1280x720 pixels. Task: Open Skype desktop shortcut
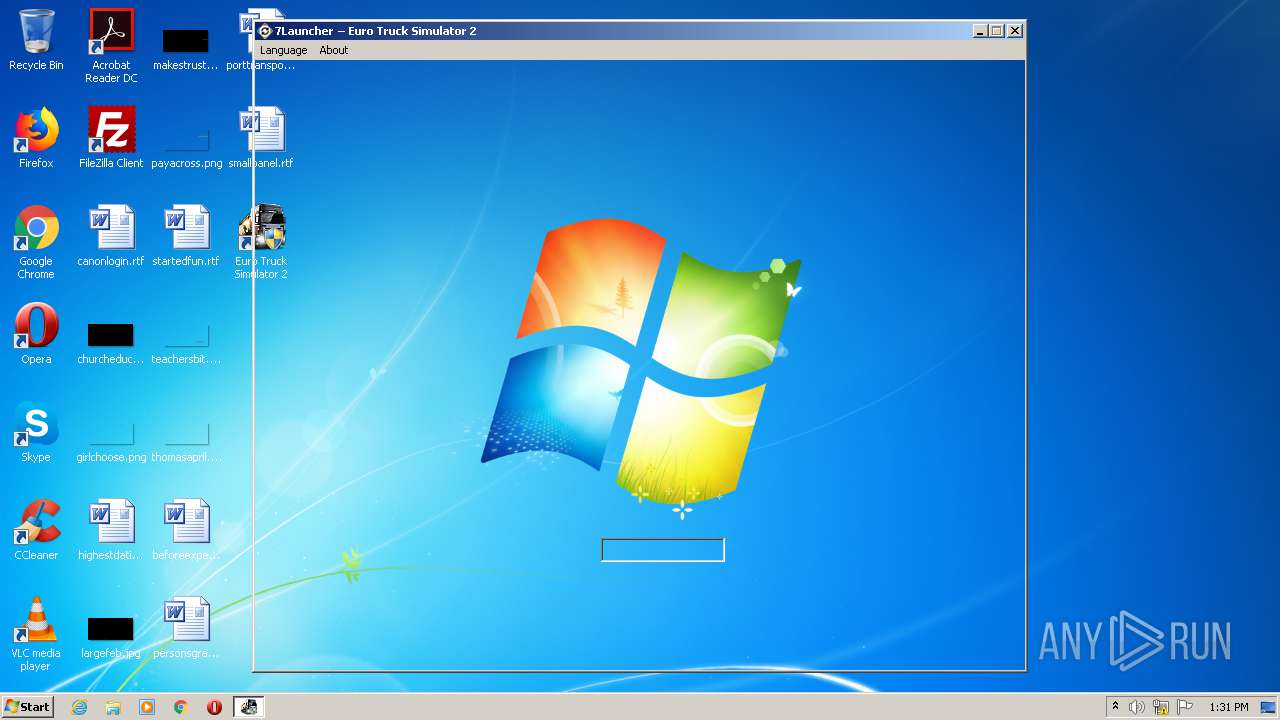coord(36,432)
